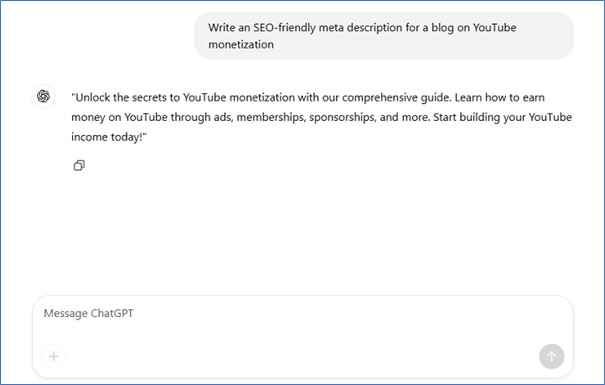Click the response line ending "income today!"
Image resolution: width=605 pixels, height=385 pixels.
(x=109, y=137)
